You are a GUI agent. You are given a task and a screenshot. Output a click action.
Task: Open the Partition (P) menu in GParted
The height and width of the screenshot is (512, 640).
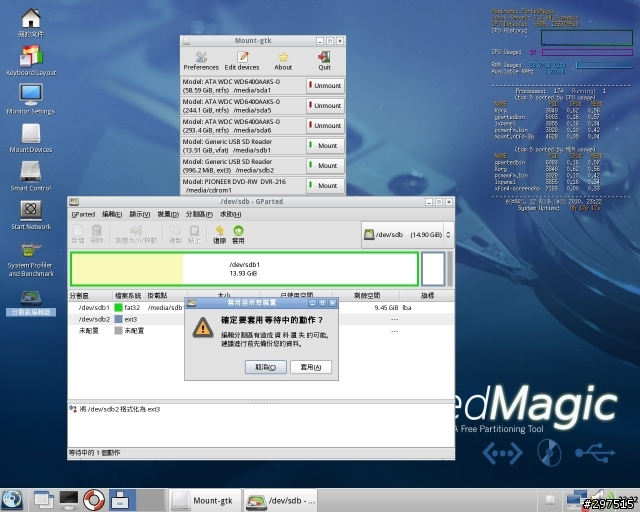tap(199, 214)
